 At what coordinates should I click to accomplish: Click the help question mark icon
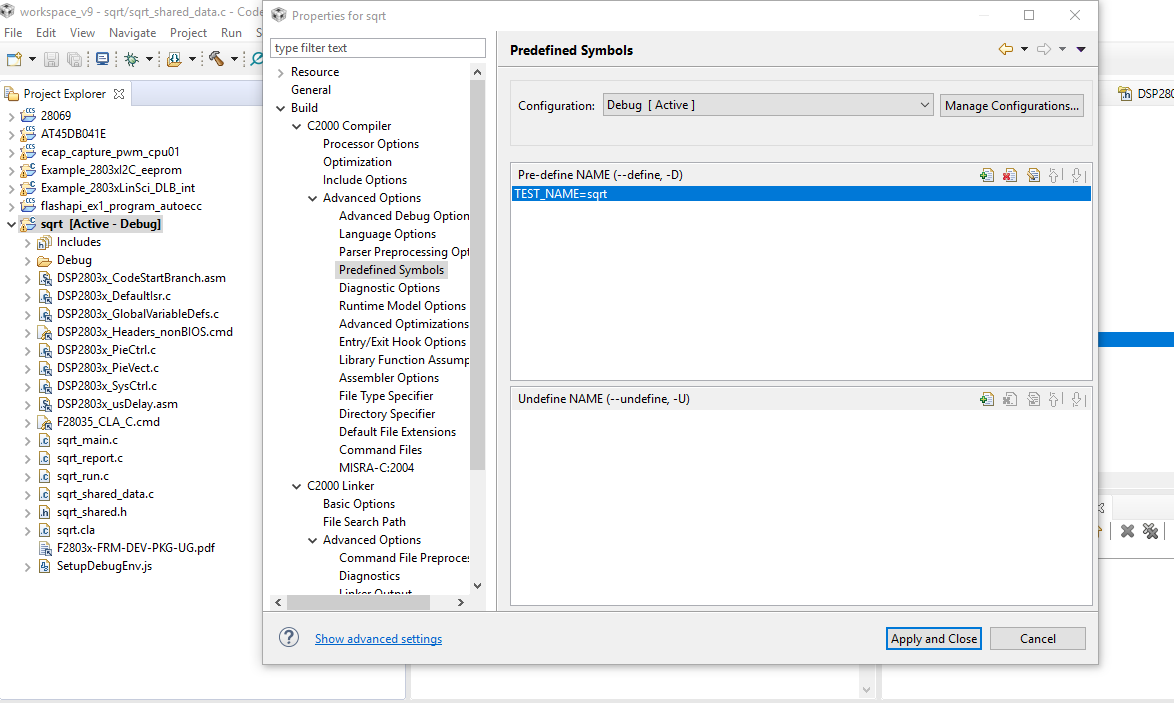[x=289, y=637]
